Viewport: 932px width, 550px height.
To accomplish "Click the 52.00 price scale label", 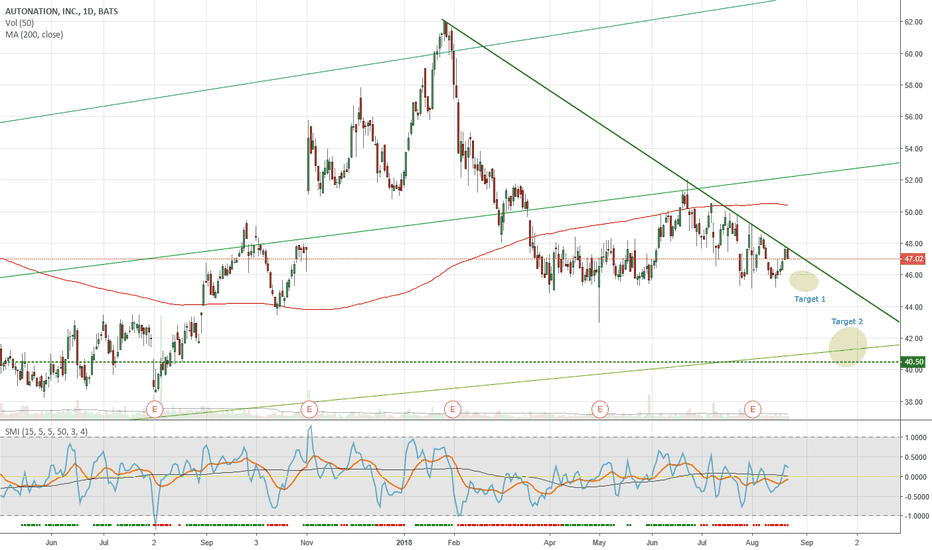I will [914, 180].
